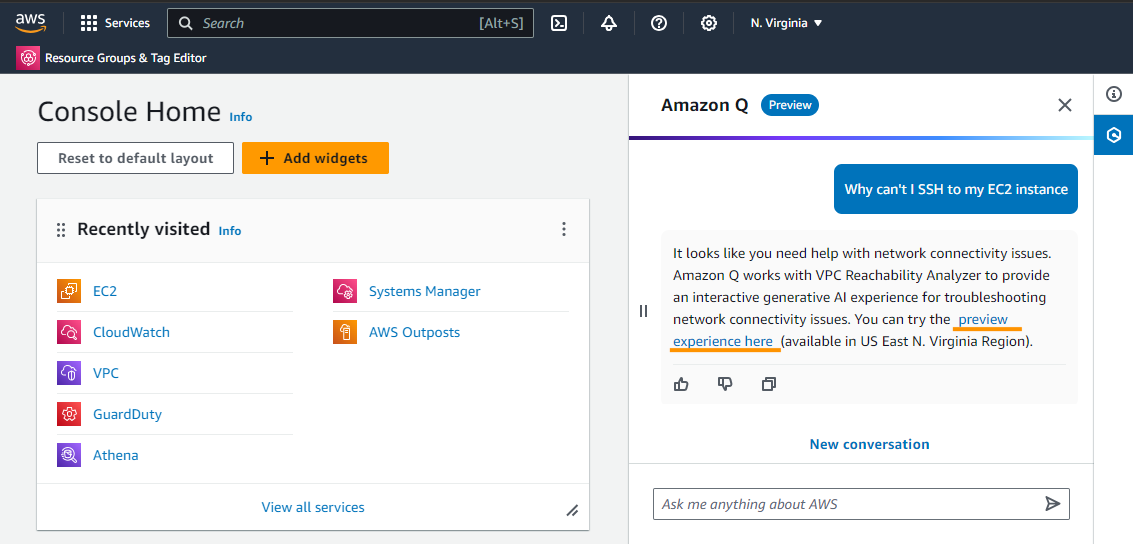The height and width of the screenshot is (544, 1133).
Task: Open the notifications bell
Action: 609,23
